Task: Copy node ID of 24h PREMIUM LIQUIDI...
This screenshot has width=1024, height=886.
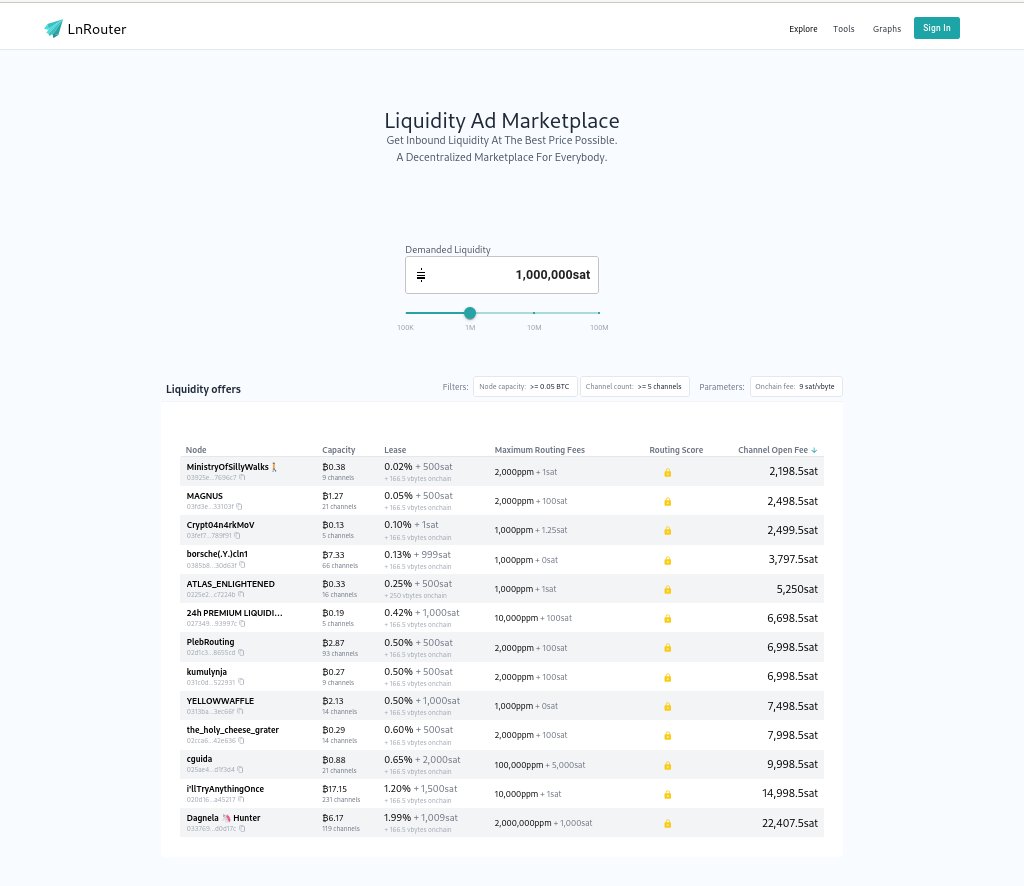Action: pos(242,624)
